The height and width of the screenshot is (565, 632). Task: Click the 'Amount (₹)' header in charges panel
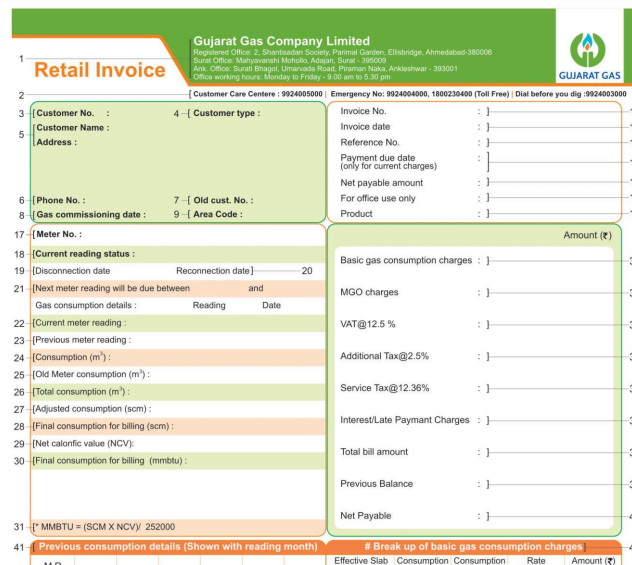tap(587, 235)
